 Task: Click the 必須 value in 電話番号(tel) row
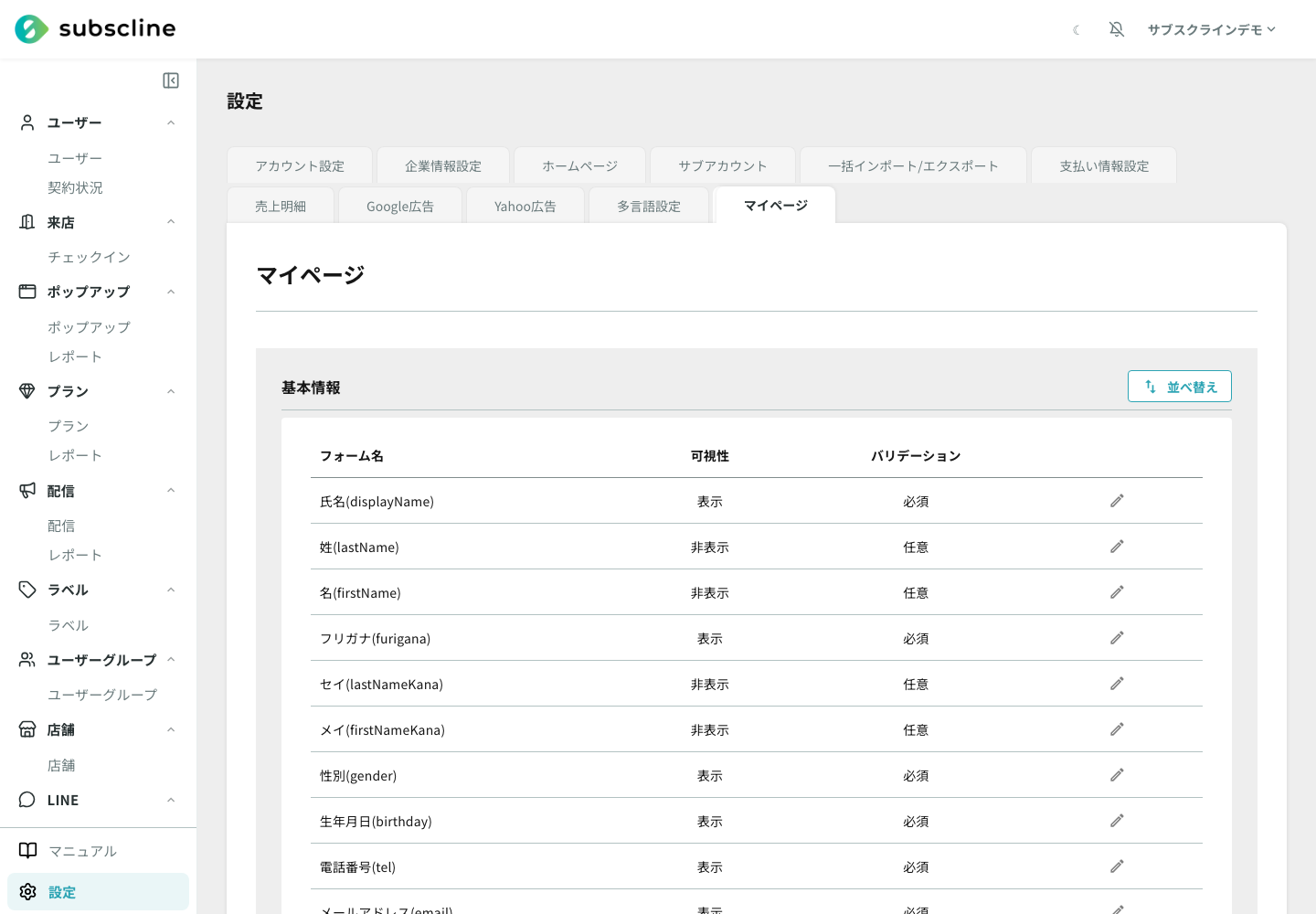pos(916,867)
